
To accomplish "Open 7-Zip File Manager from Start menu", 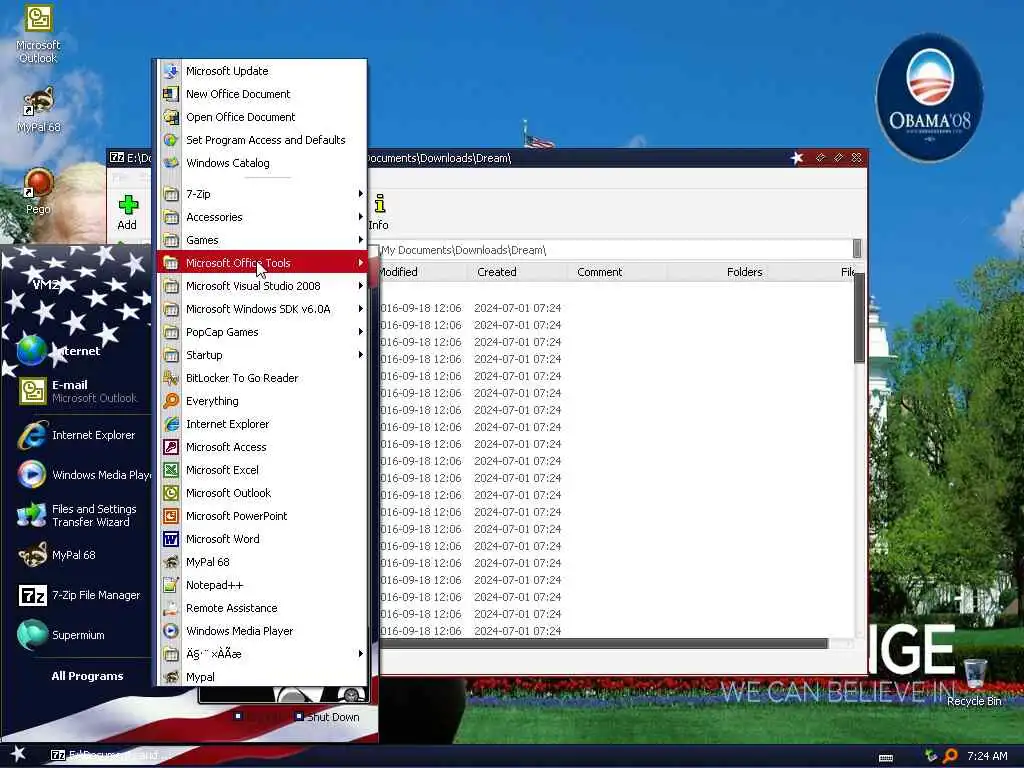I will click(80, 595).
